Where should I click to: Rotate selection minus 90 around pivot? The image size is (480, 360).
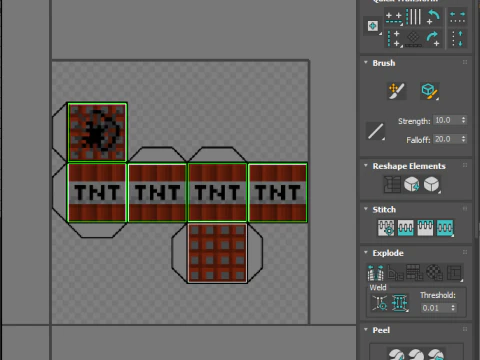[x=433, y=17]
